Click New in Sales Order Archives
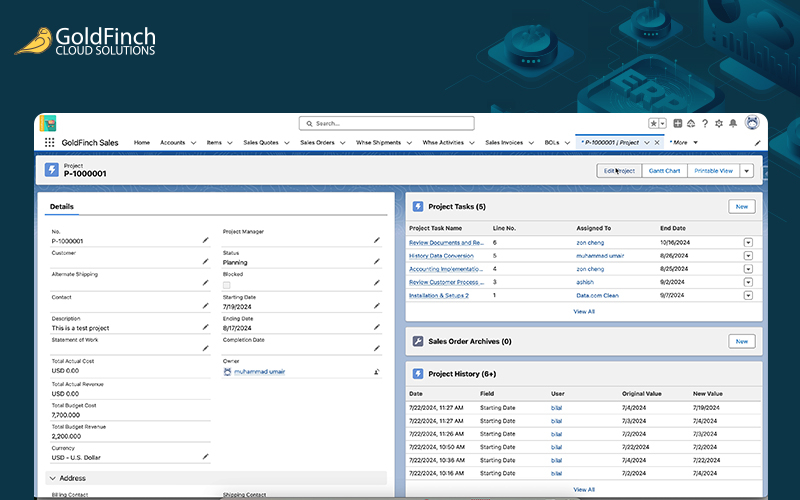This screenshot has width=800, height=500. 741,341
